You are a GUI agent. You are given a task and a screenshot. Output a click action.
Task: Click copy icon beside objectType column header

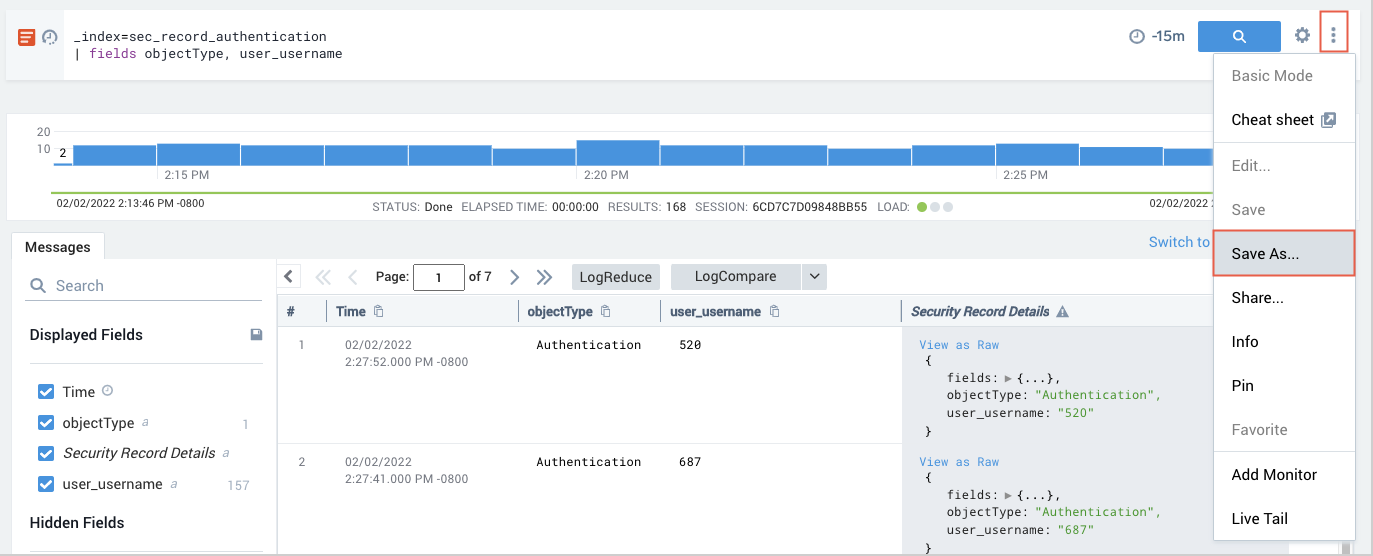(606, 312)
